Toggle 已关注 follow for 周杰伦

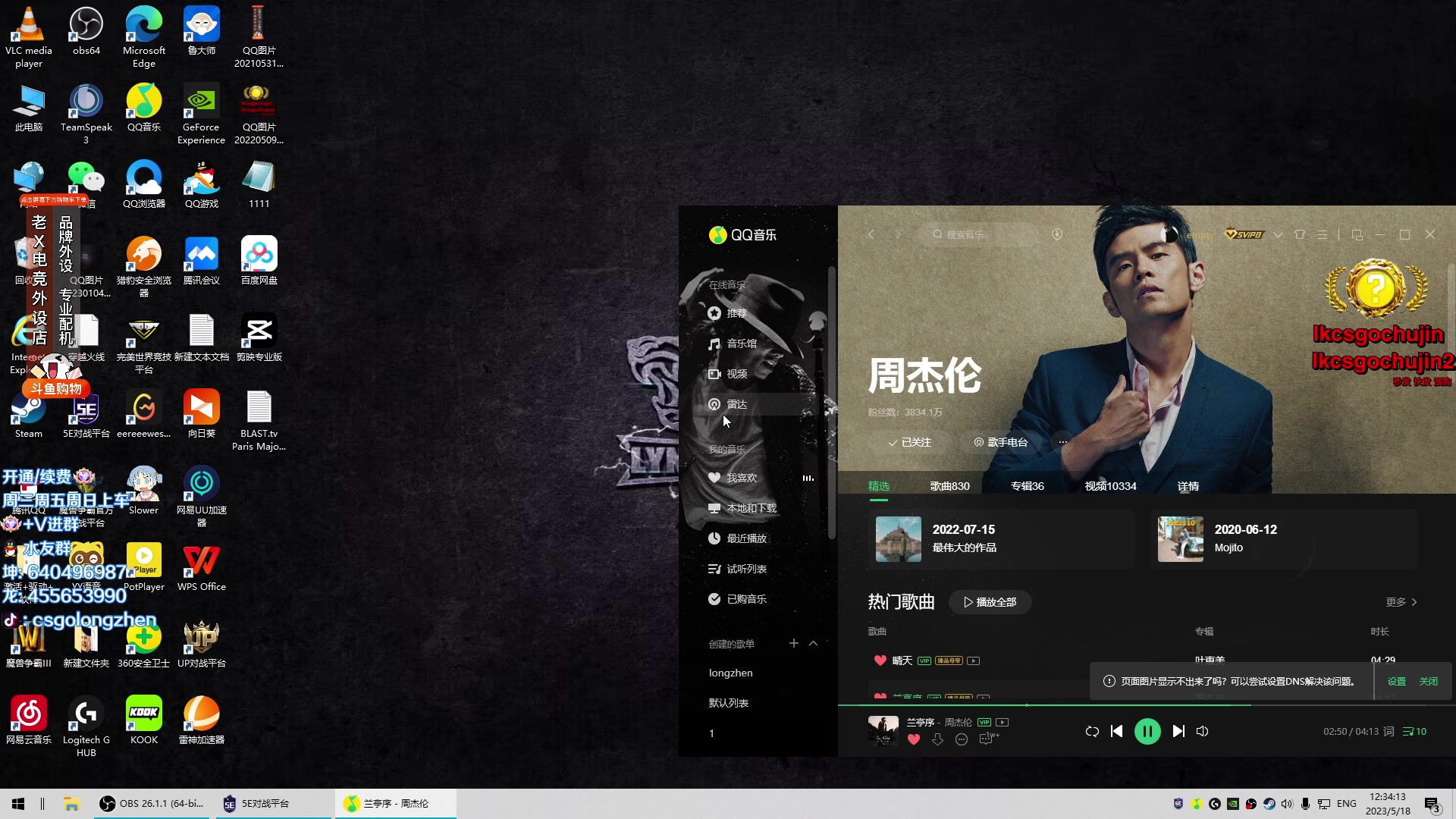click(910, 442)
